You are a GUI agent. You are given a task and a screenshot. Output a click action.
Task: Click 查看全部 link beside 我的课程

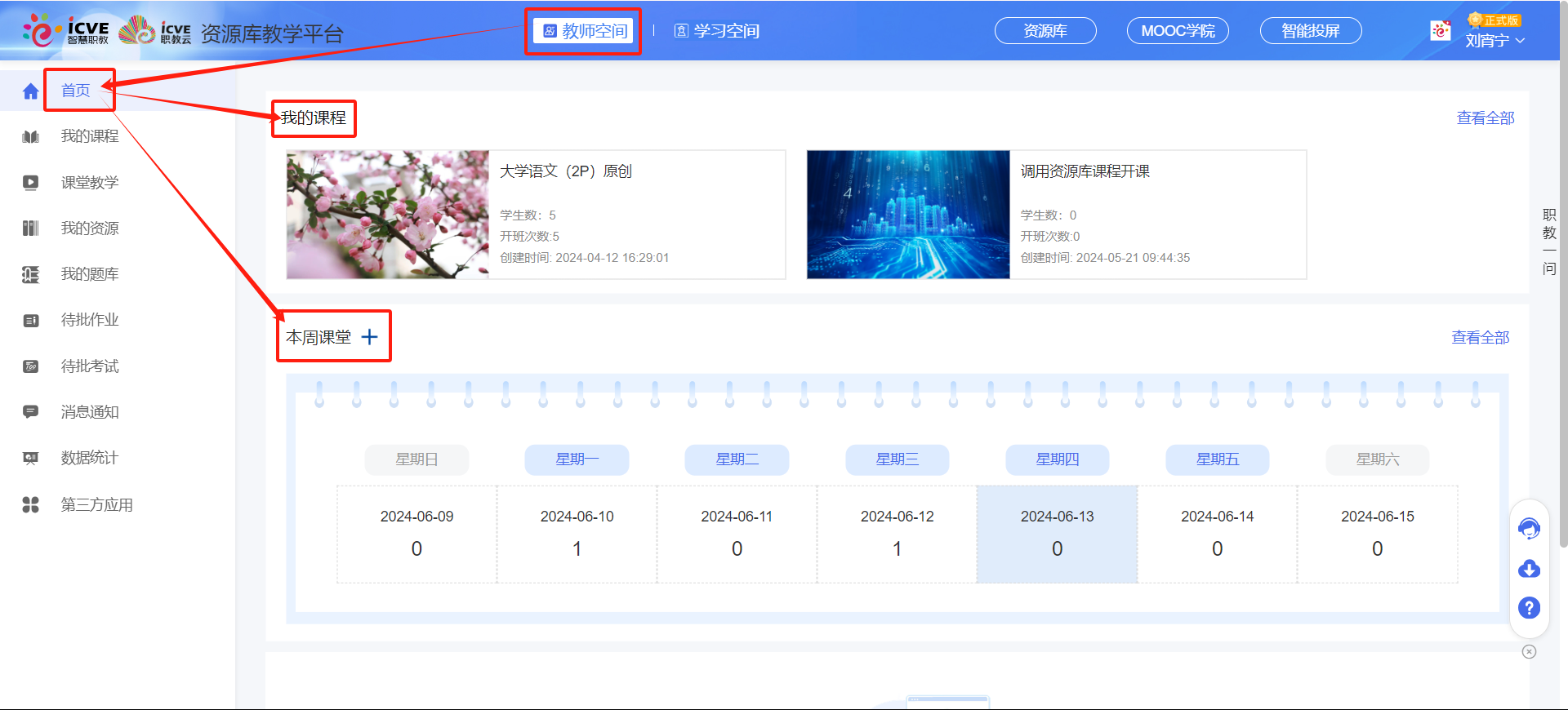pos(1485,118)
